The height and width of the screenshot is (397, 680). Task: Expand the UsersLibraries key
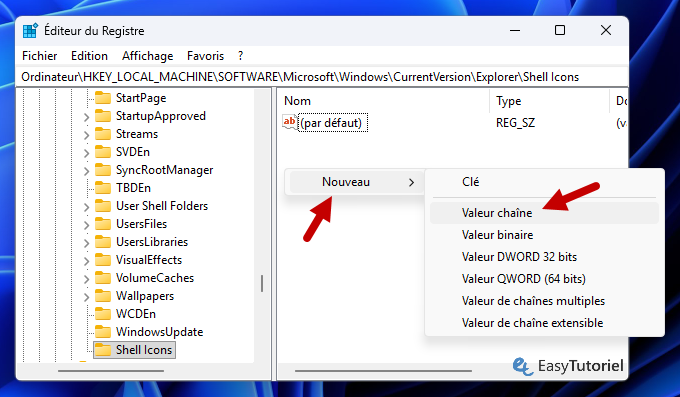coord(86,243)
